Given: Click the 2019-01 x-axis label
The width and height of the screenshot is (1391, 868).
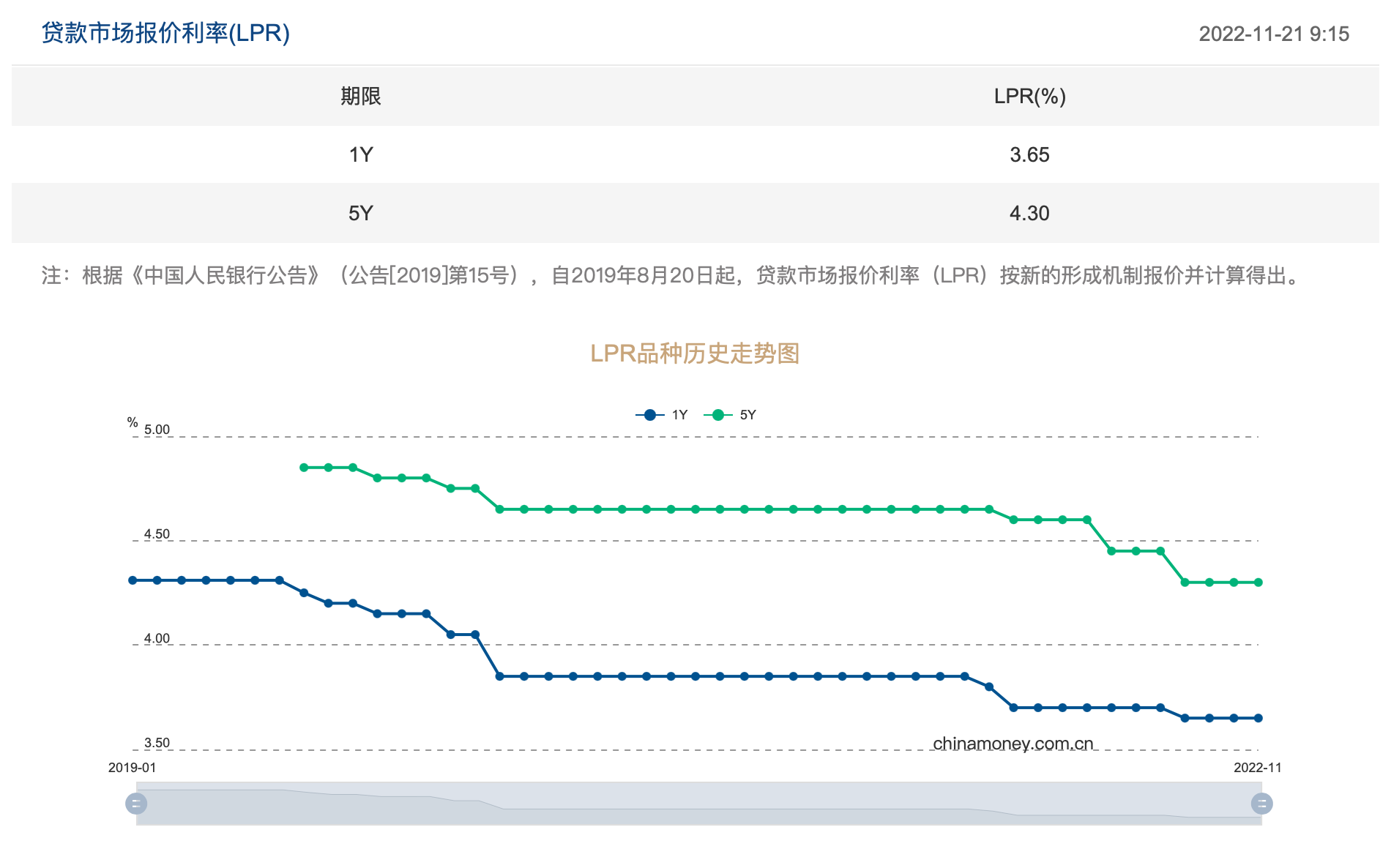Looking at the screenshot, I should pos(133,768).
